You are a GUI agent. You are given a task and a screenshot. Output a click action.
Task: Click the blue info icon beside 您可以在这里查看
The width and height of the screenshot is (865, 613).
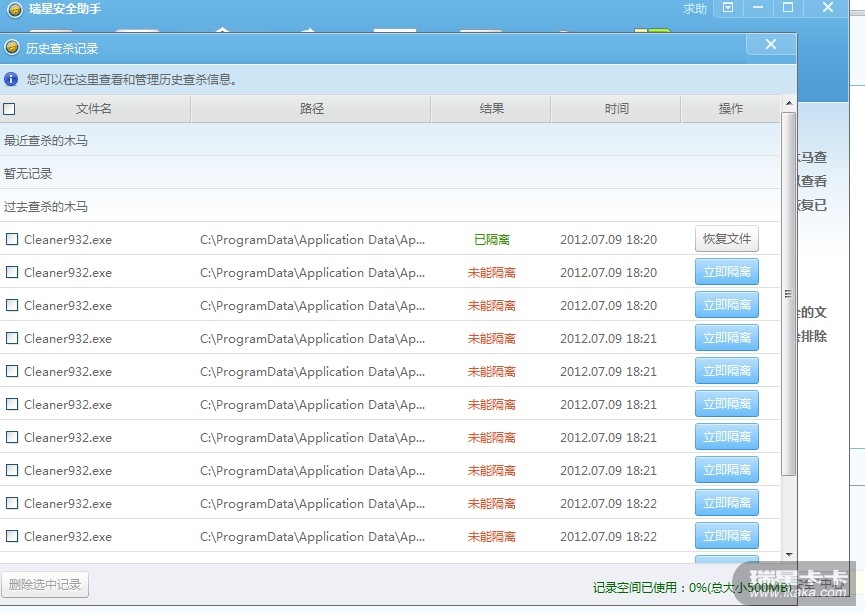[x=11, y=79]
